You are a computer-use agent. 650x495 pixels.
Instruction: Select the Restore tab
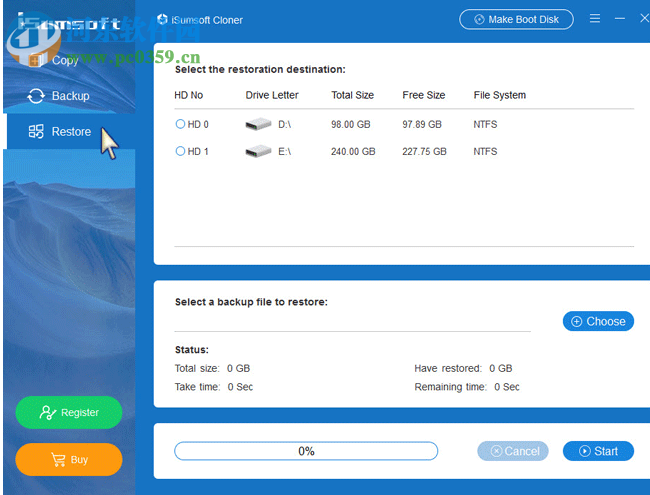coord(69,131)
